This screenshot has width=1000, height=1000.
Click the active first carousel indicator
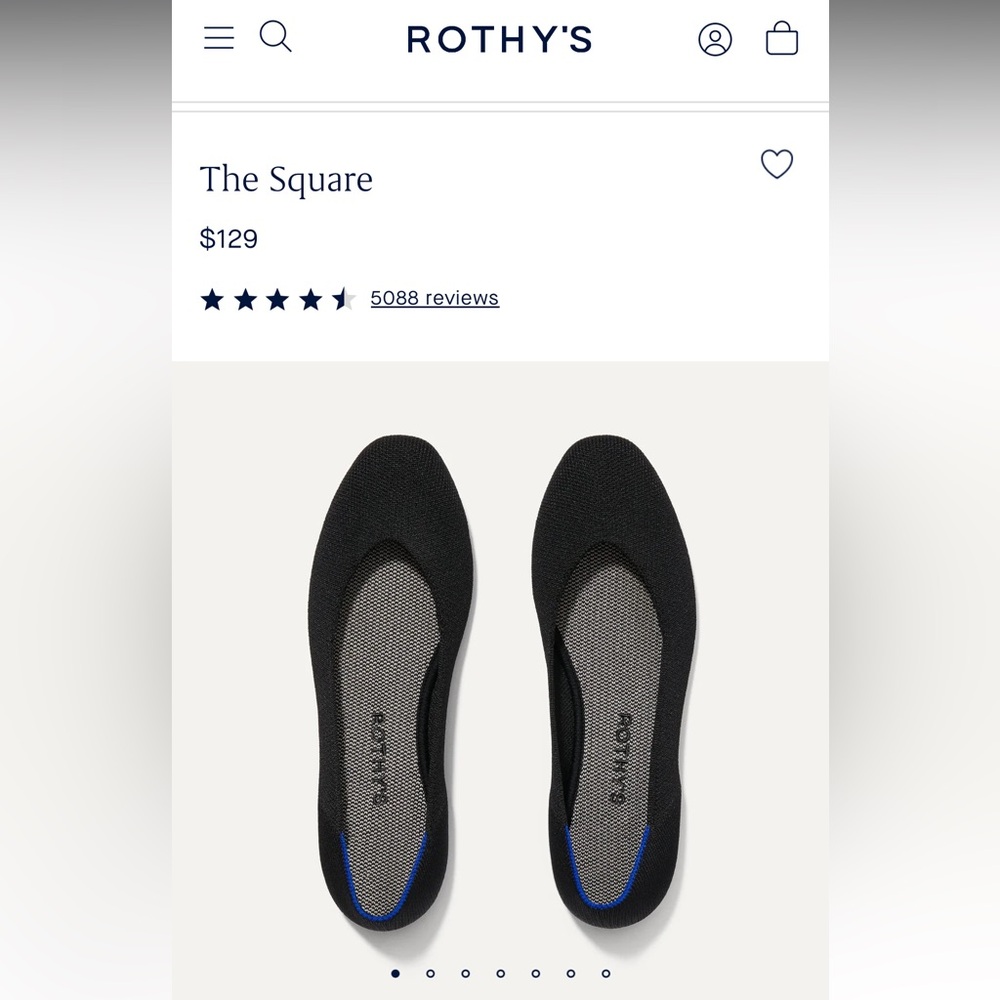(x=396, y=973)
